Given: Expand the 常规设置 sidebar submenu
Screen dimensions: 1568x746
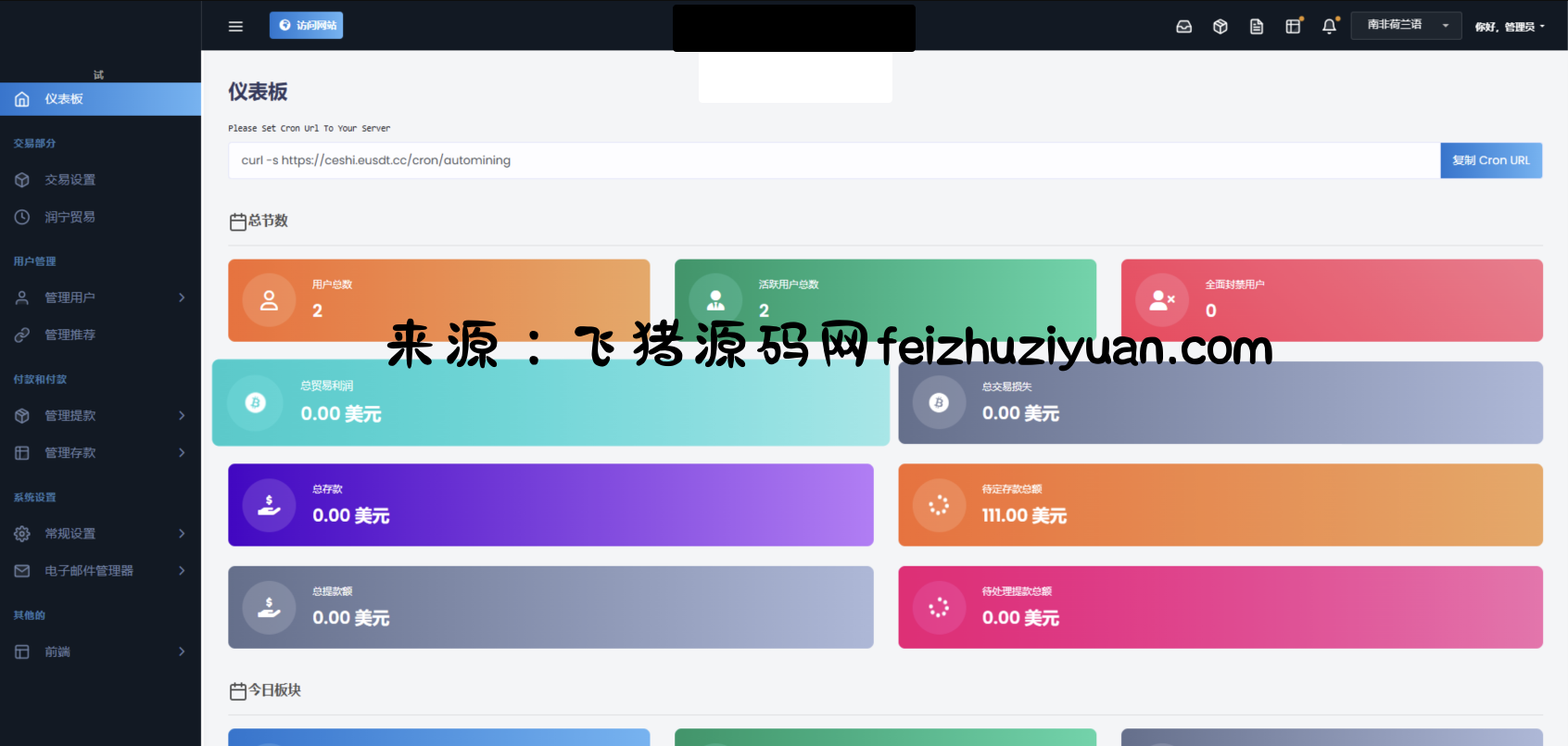Looking at the screenshot, I should point(100,534).
